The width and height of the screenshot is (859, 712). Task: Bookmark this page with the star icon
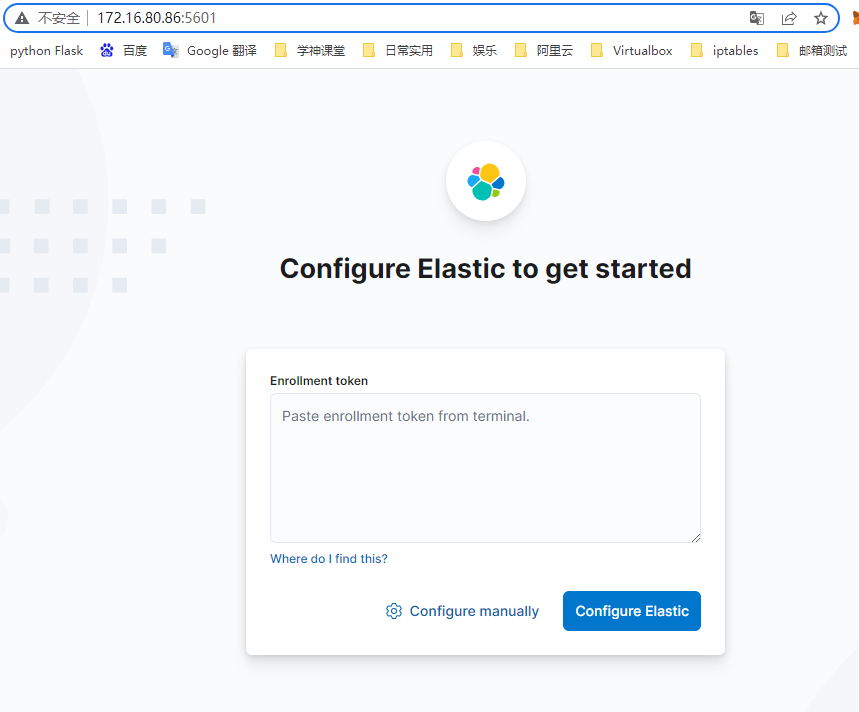pyautogui.click(x=821, y=18)
